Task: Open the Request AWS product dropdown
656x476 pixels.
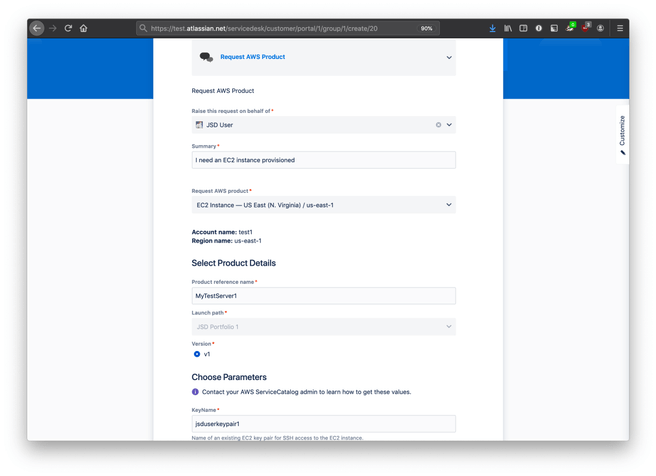Action: pos(449,205)
